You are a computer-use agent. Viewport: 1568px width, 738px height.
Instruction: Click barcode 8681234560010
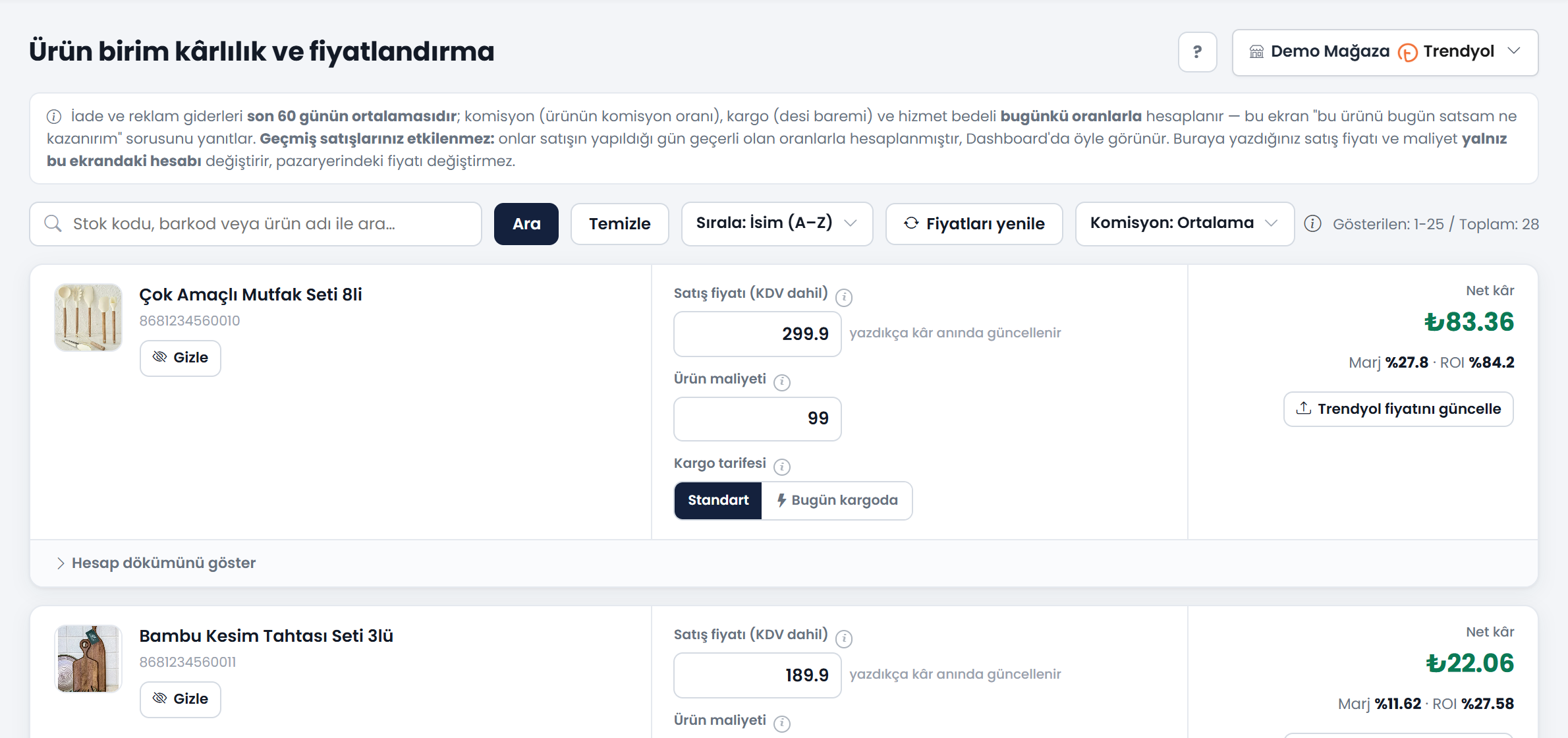click(190, 321)
